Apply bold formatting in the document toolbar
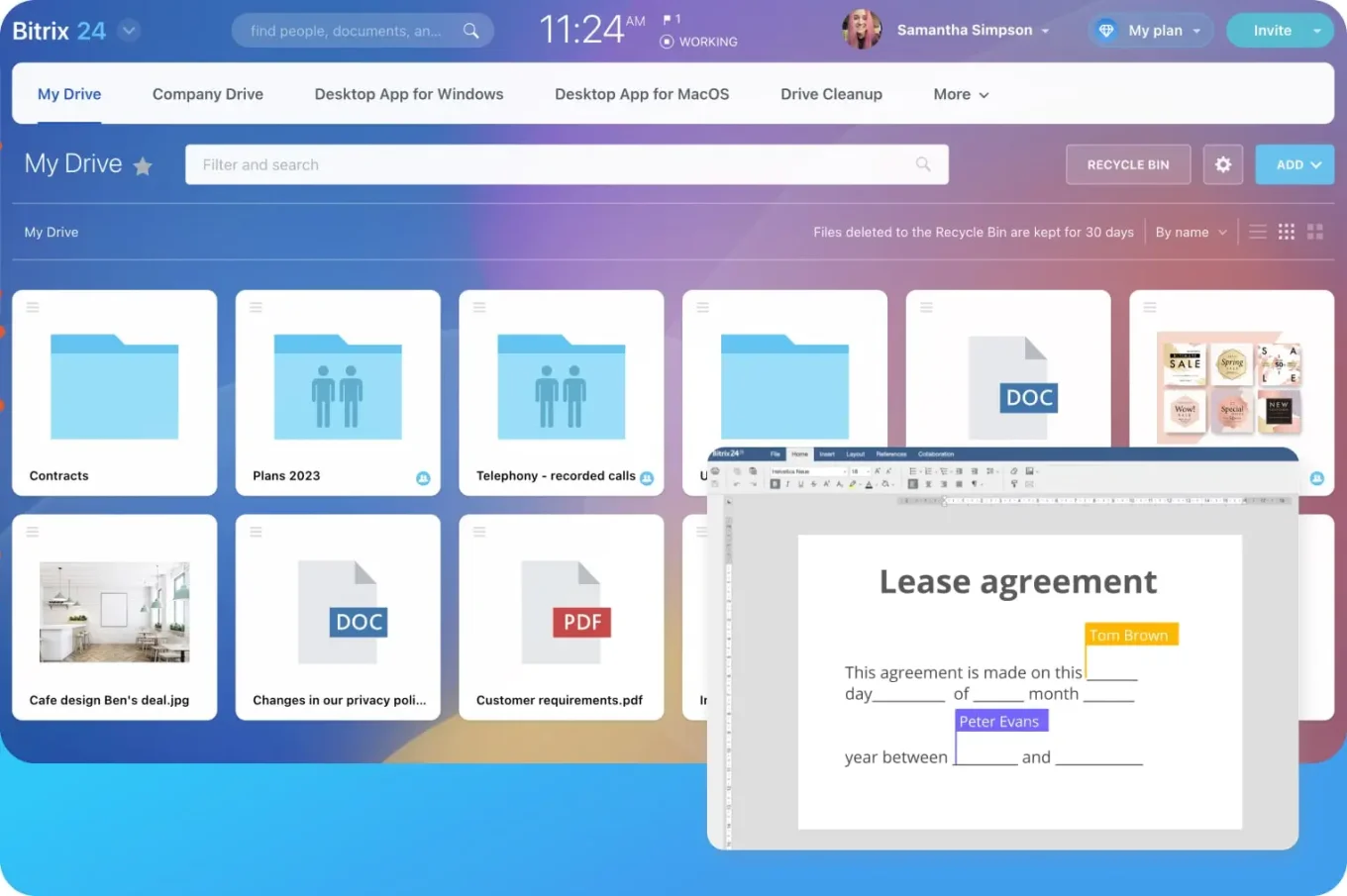1347x896 pixels. [775, 482]
